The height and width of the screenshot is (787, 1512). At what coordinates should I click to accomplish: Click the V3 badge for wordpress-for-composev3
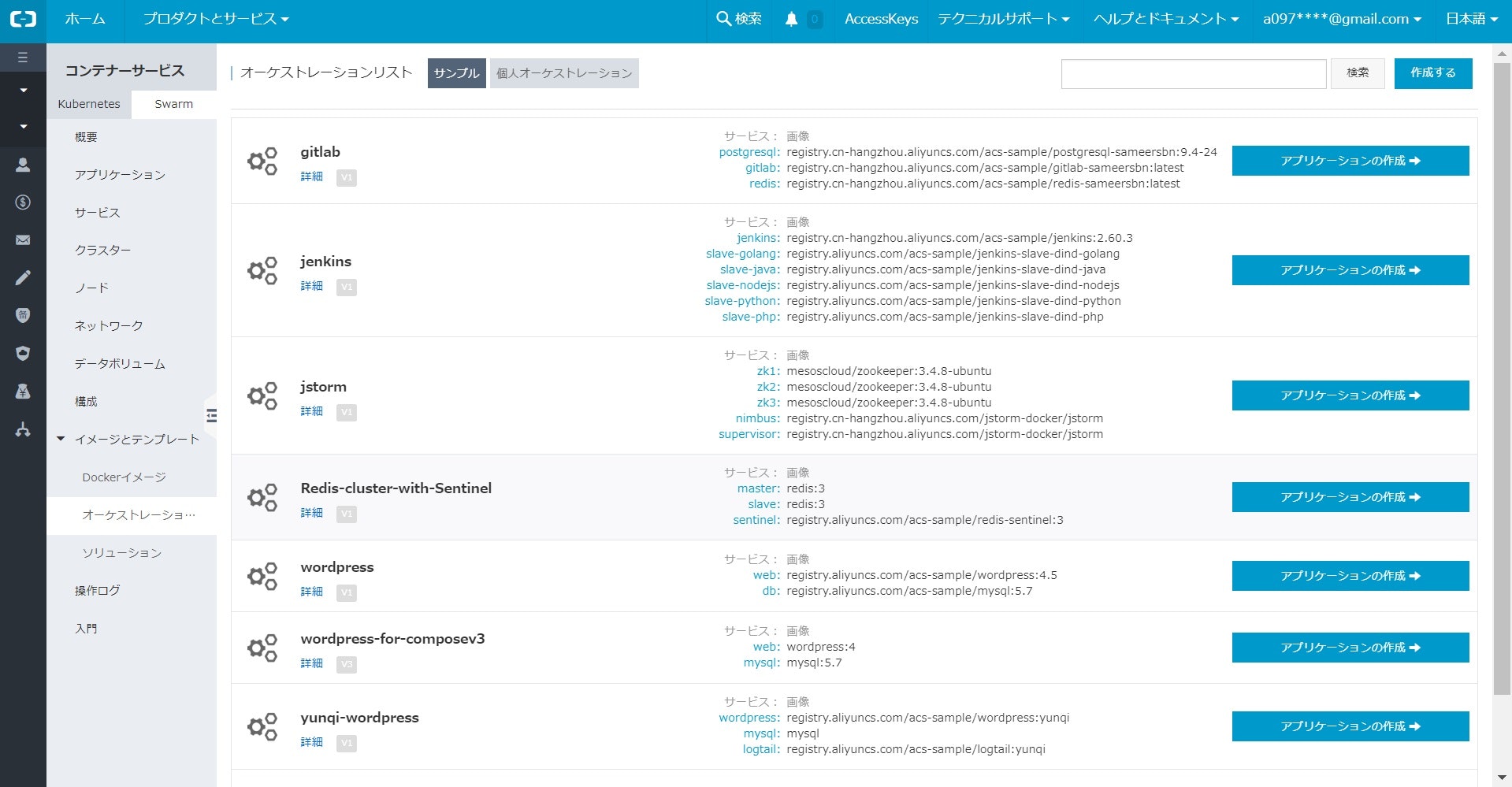click(347, 664)
